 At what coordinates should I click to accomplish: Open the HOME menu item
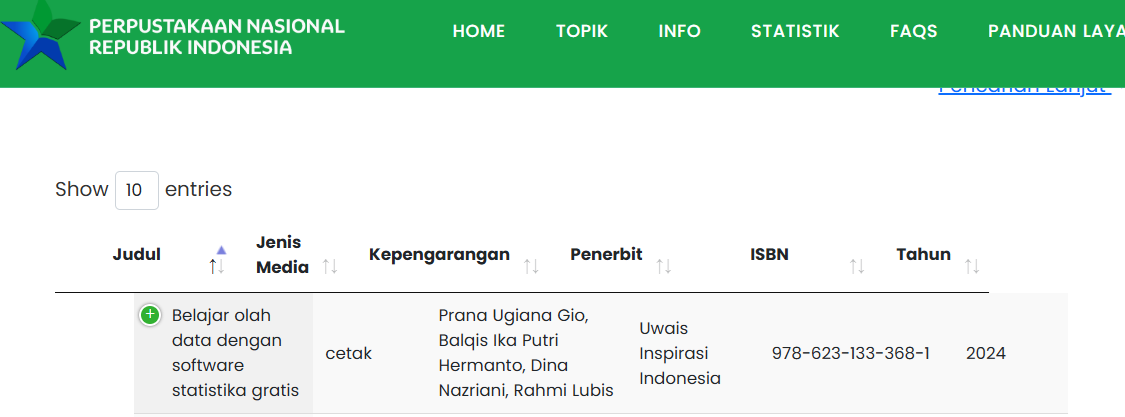point(479,32)
